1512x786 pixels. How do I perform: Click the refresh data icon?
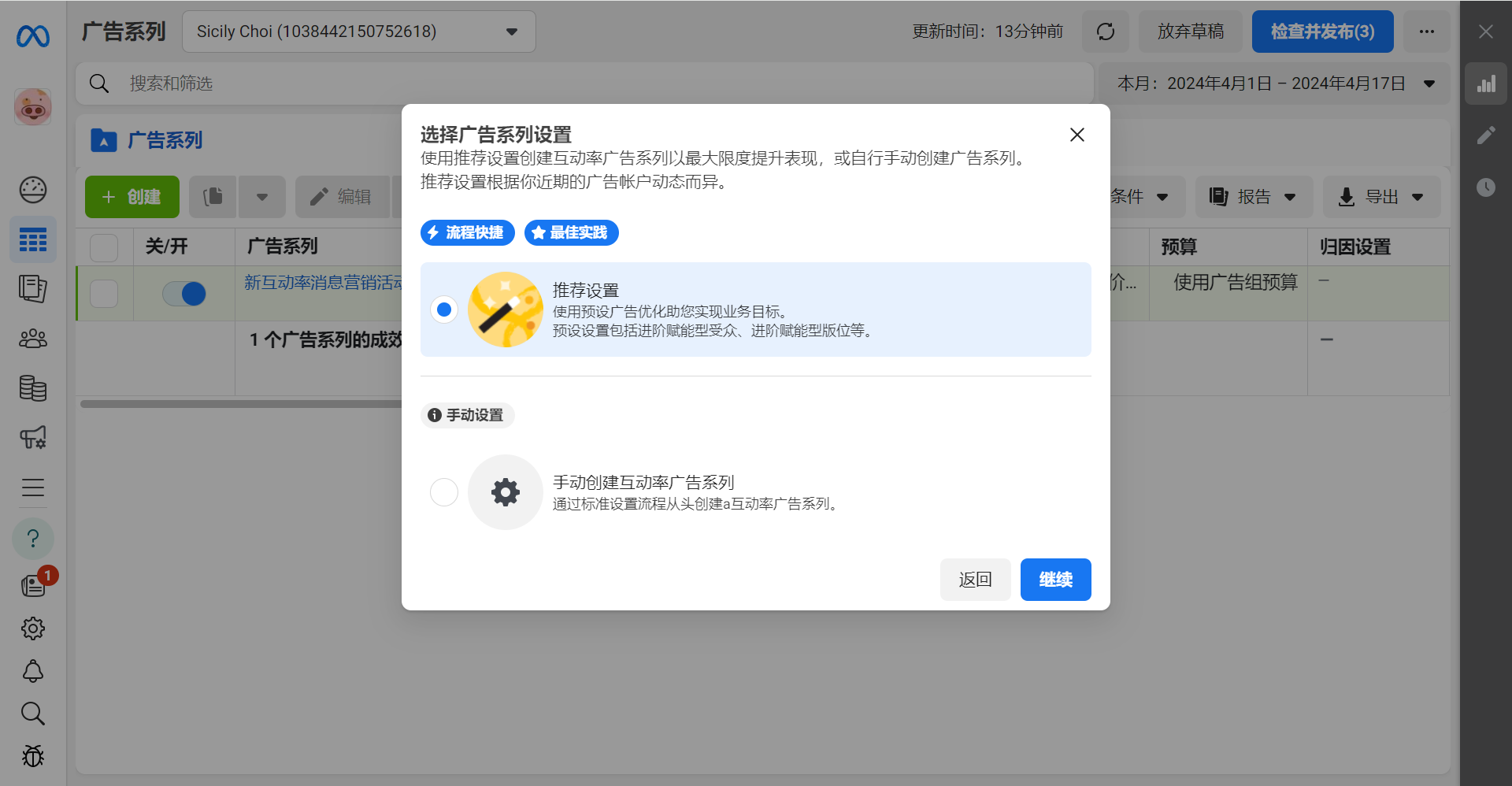coord(1106,32)
